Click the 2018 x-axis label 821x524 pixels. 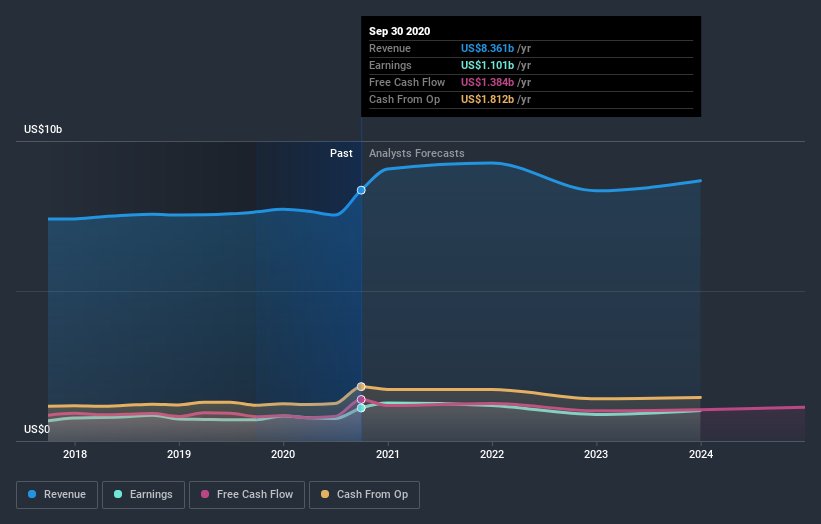coord(75,454)
